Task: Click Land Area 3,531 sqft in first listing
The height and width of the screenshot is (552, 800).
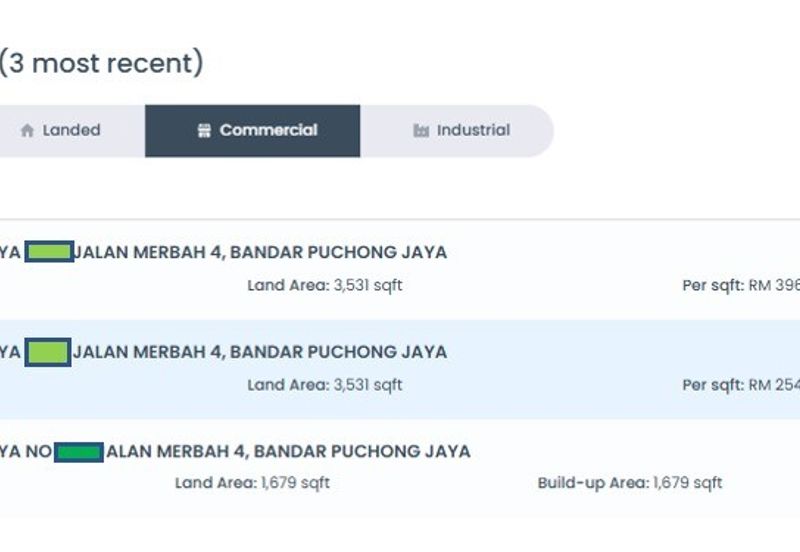Action: click(325, 285)
